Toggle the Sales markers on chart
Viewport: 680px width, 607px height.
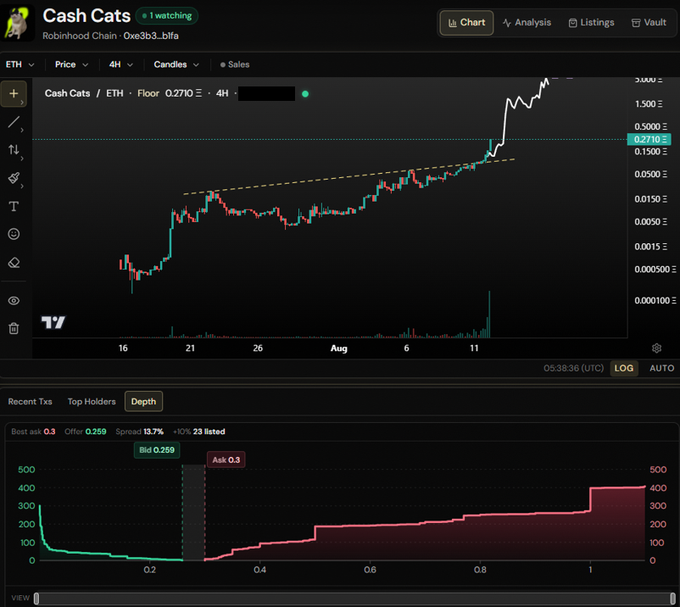tap(235, 65)
